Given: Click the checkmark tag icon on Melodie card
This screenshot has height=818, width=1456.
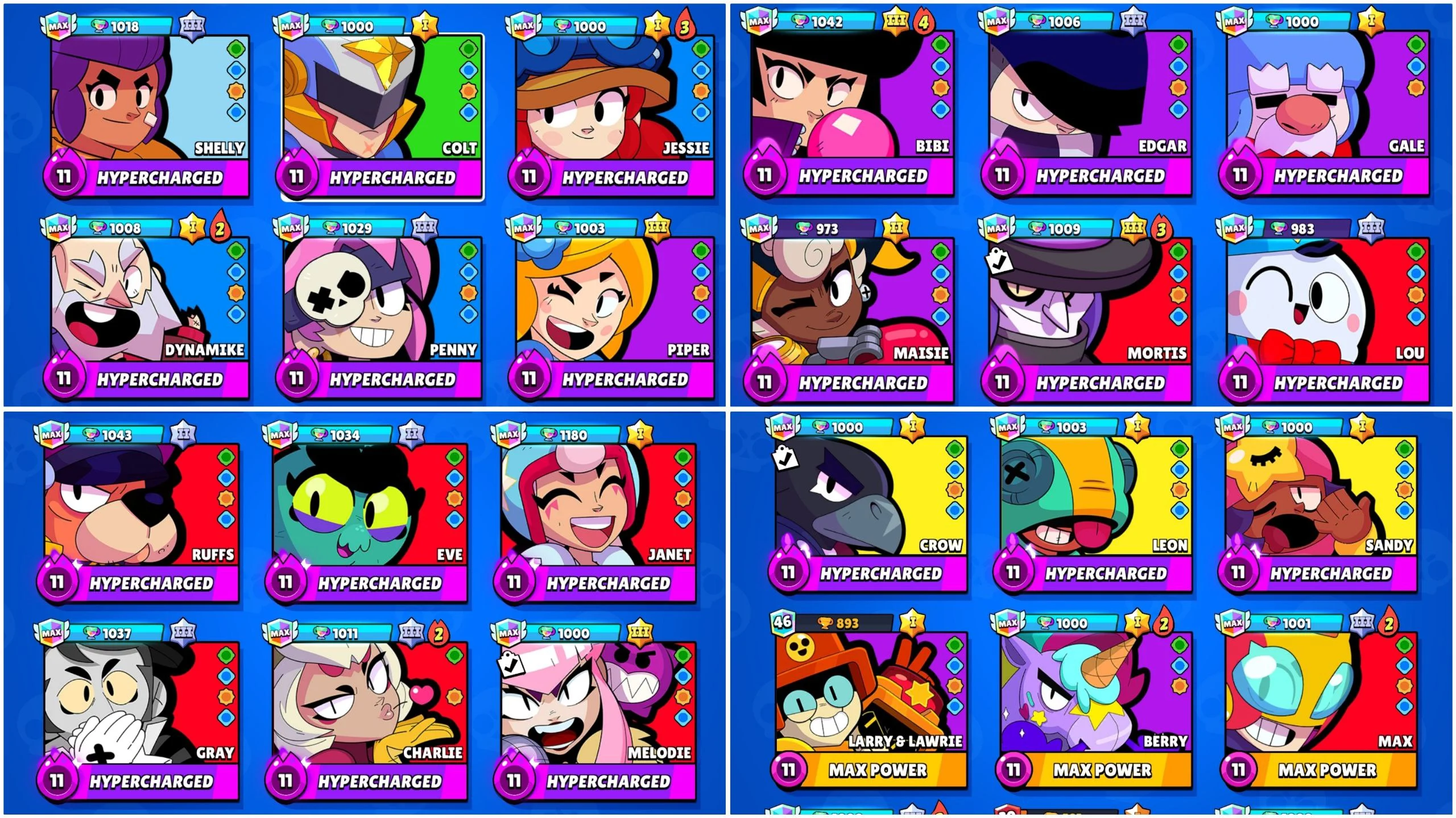Looking at the screenshot, I should [510, 663].
